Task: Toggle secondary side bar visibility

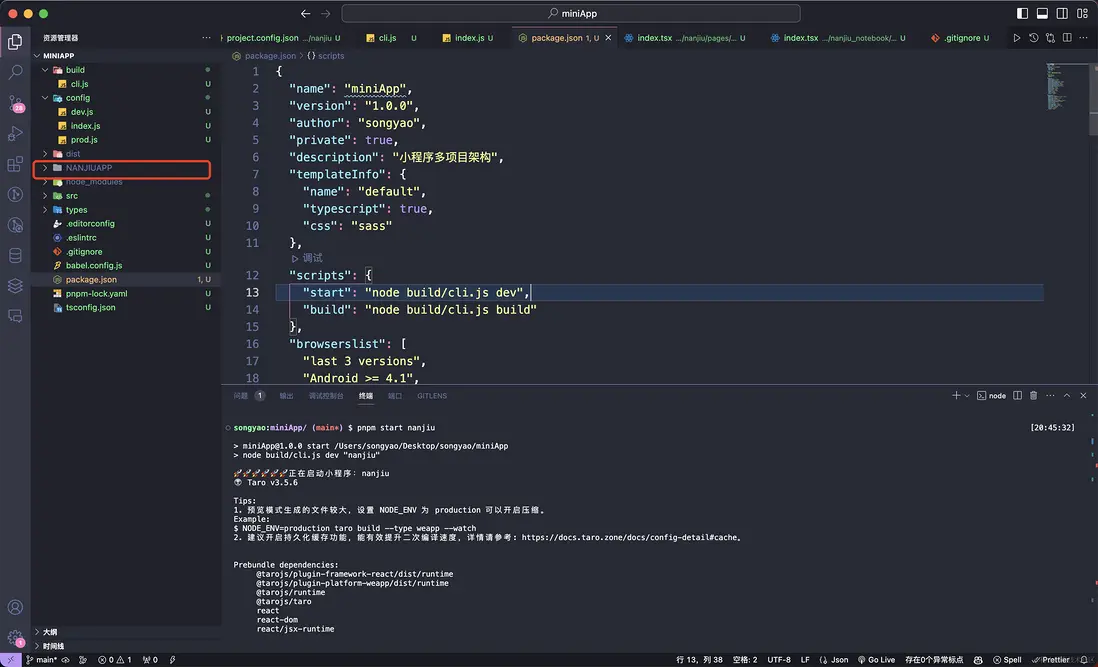Action: coord(1062,13)
